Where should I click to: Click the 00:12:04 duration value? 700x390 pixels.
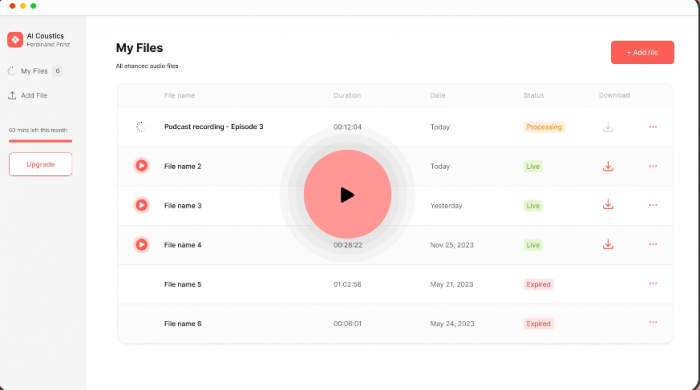point(347,127)
